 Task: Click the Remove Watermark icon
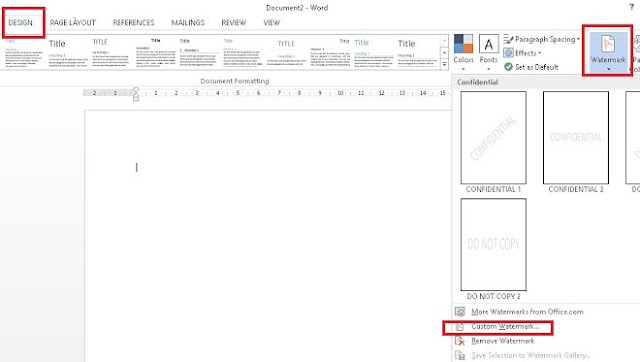(x=460, y=341)
